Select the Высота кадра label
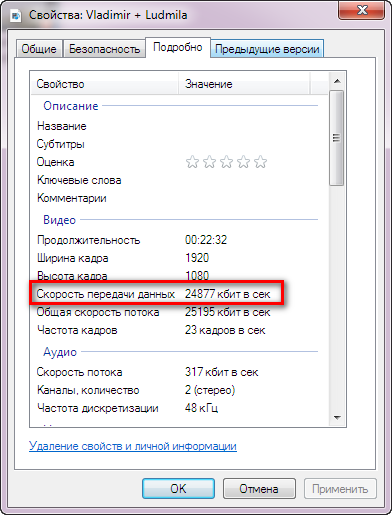 [x=72, y=276]
